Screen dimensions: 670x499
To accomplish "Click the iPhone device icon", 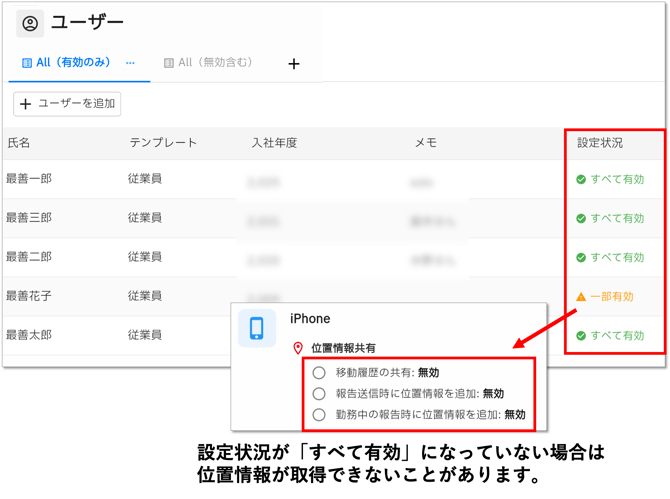I will click(257, 328).
